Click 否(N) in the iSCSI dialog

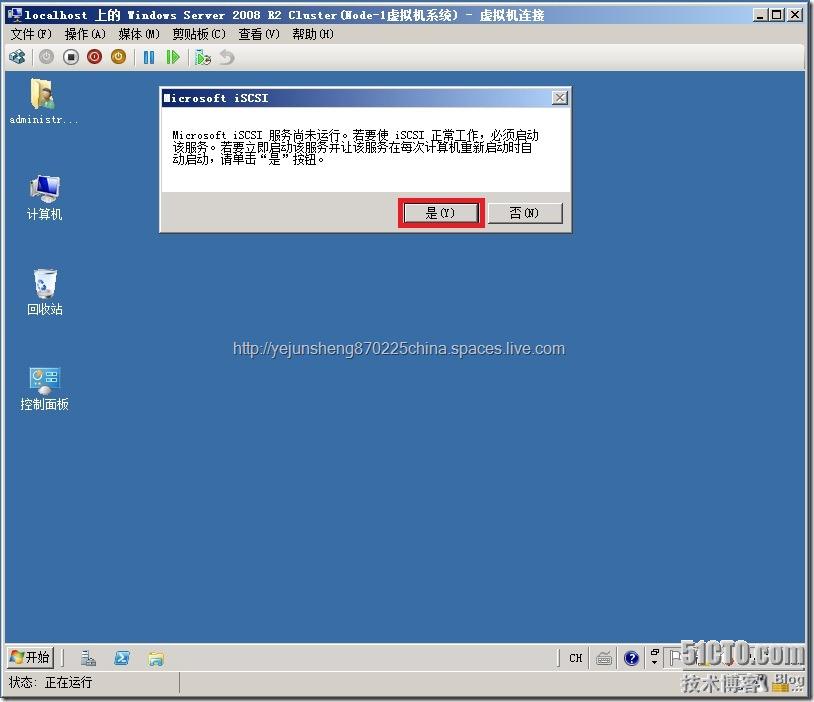pyautogui.click(x=525, y=213)
